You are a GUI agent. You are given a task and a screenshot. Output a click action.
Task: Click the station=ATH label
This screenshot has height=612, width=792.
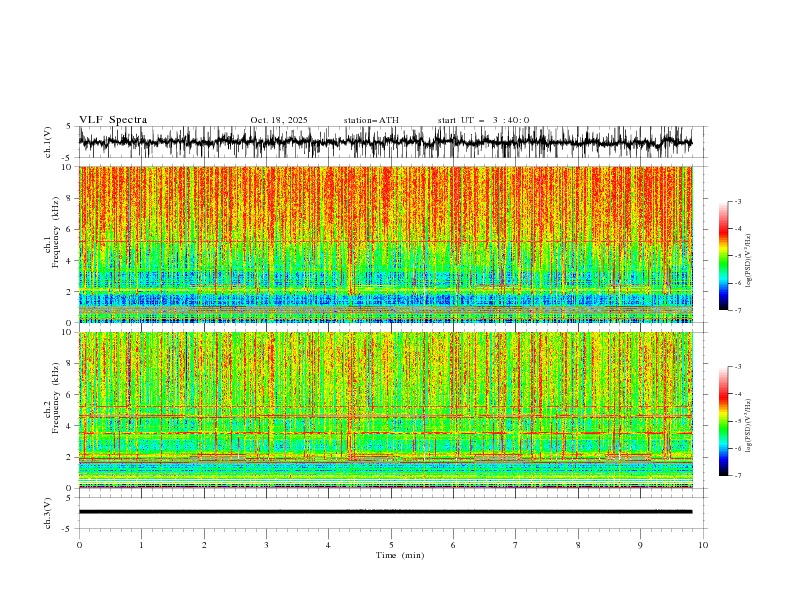click(x=371, y=120)
